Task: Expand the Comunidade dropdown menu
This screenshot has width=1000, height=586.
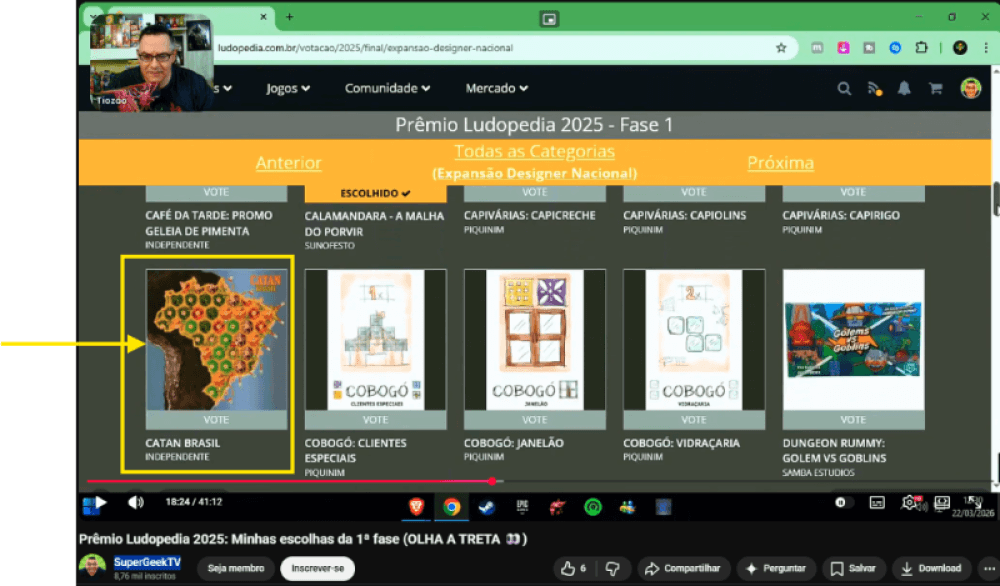Action: tap(387, 88)
